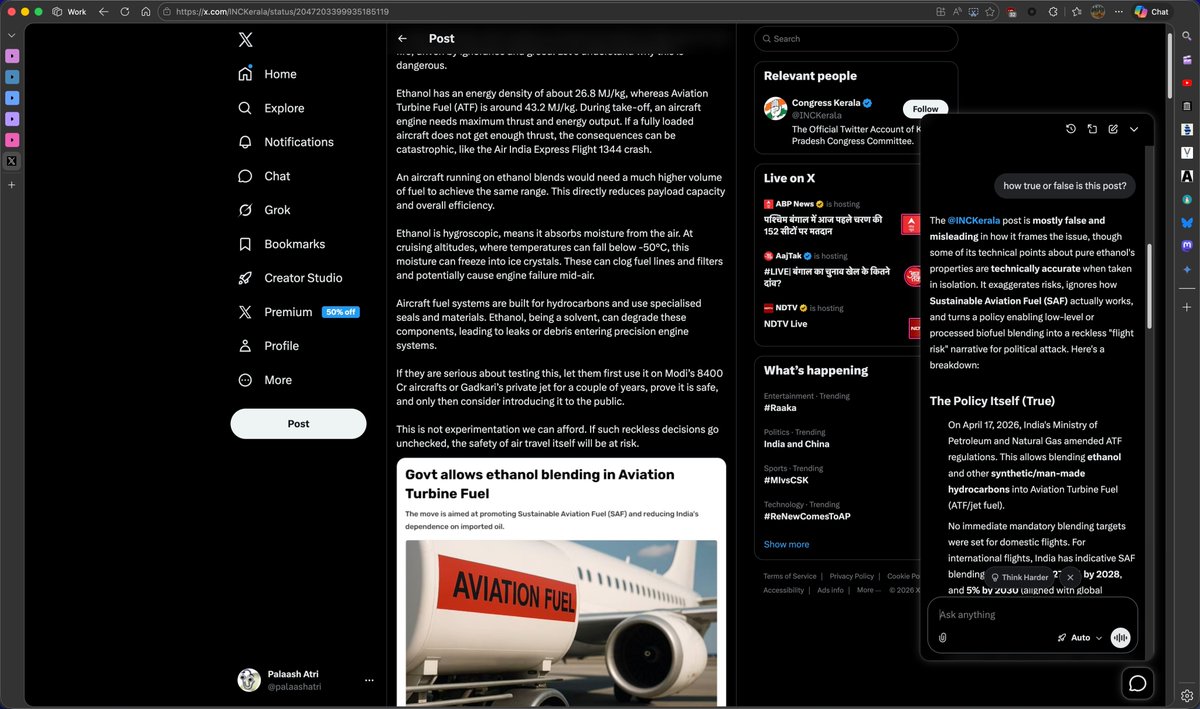
Task: Open the Privacy Policy link
Action: click(852, 576)
